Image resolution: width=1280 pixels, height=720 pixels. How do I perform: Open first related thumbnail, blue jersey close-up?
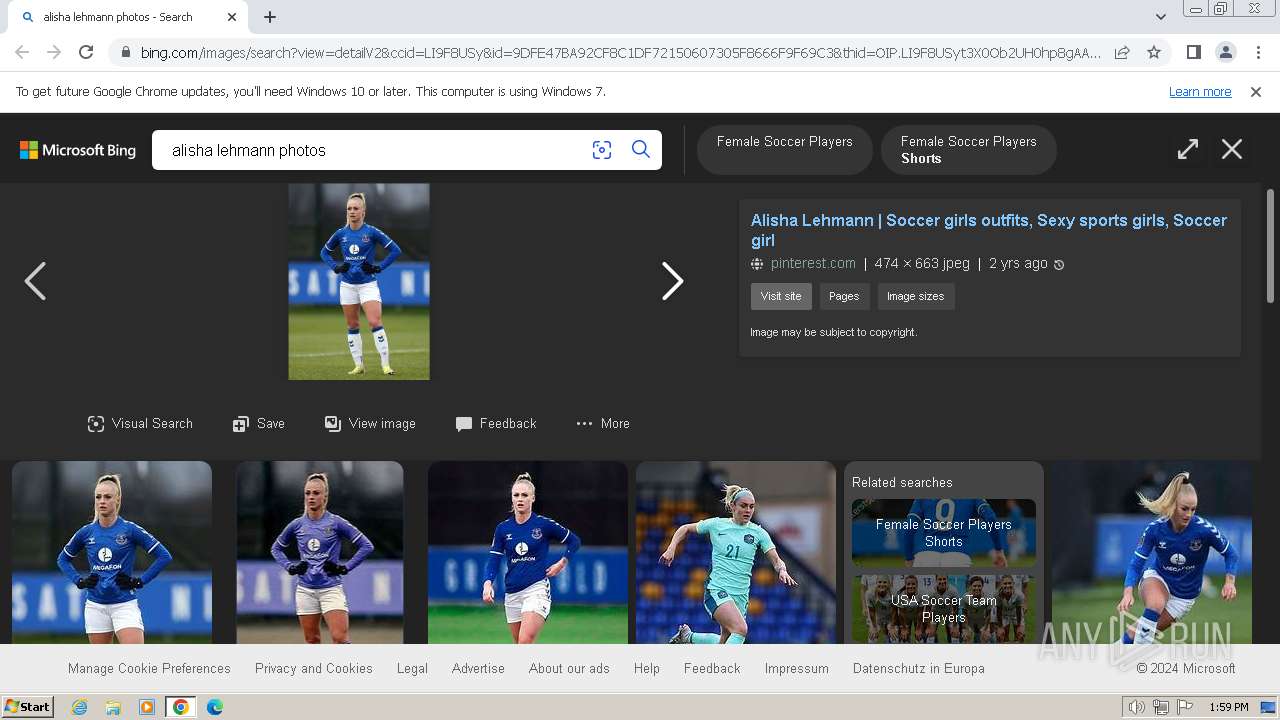(112, 552)
